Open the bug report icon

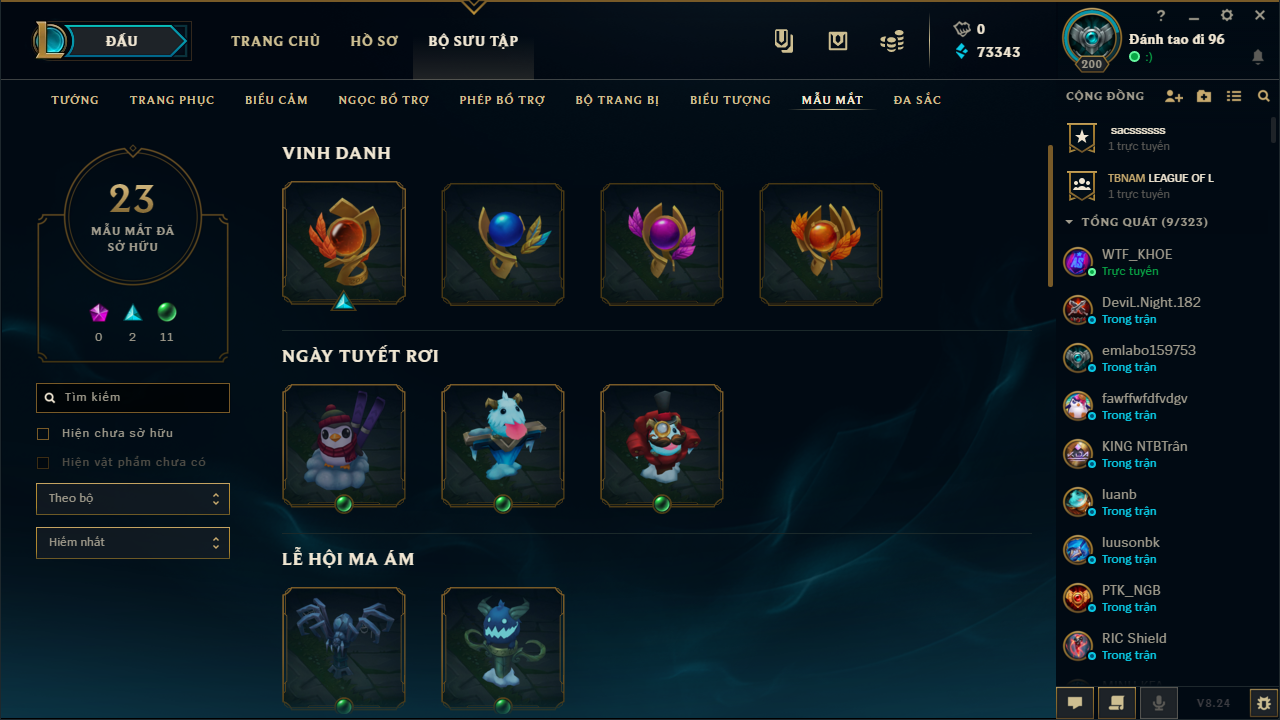tap(1264, 703)
